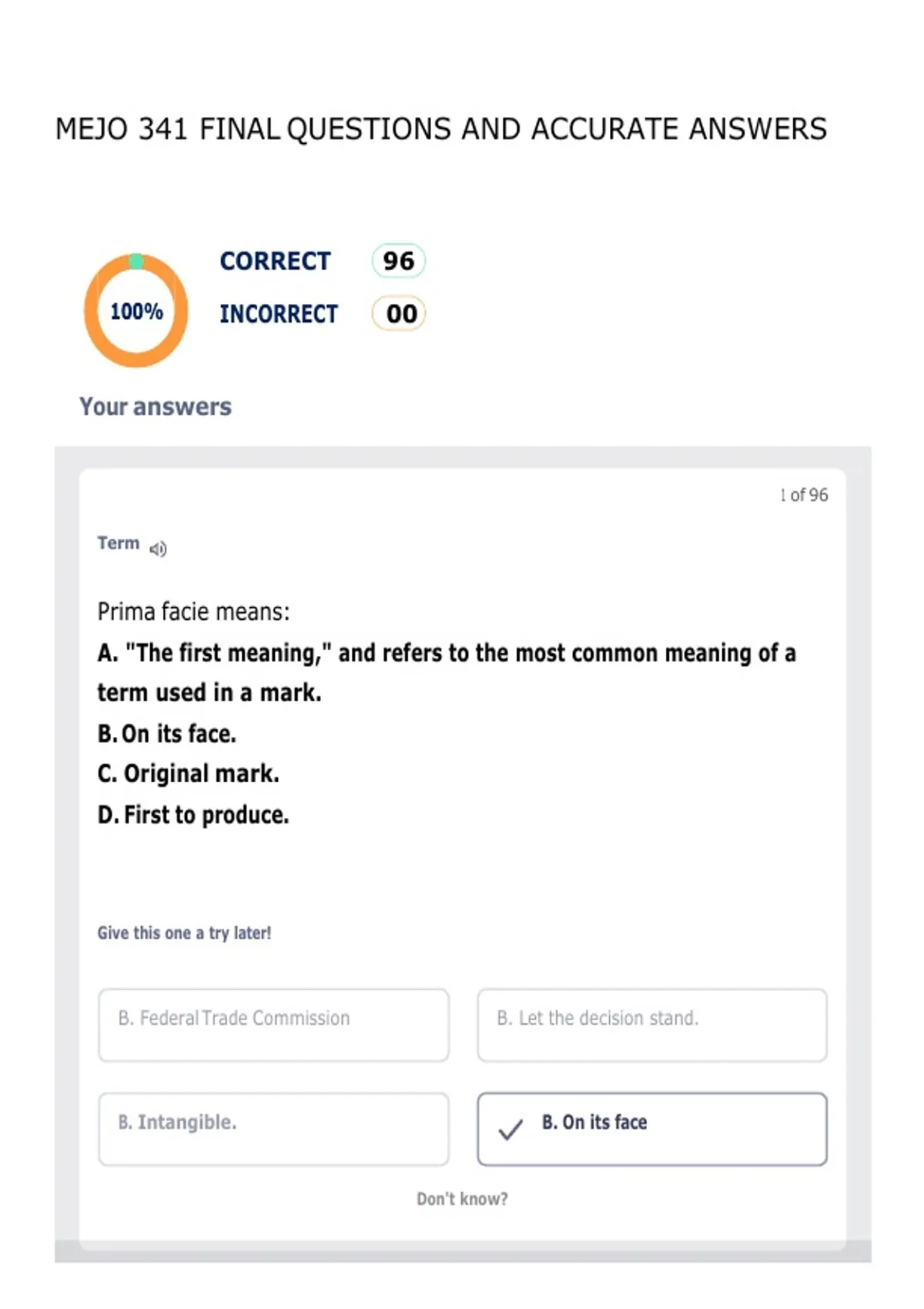Image resolution: width=924 pixels, height=1309 pixels.
Task: Click option text 'C. Original mark.'
Action: coord(188,774)
